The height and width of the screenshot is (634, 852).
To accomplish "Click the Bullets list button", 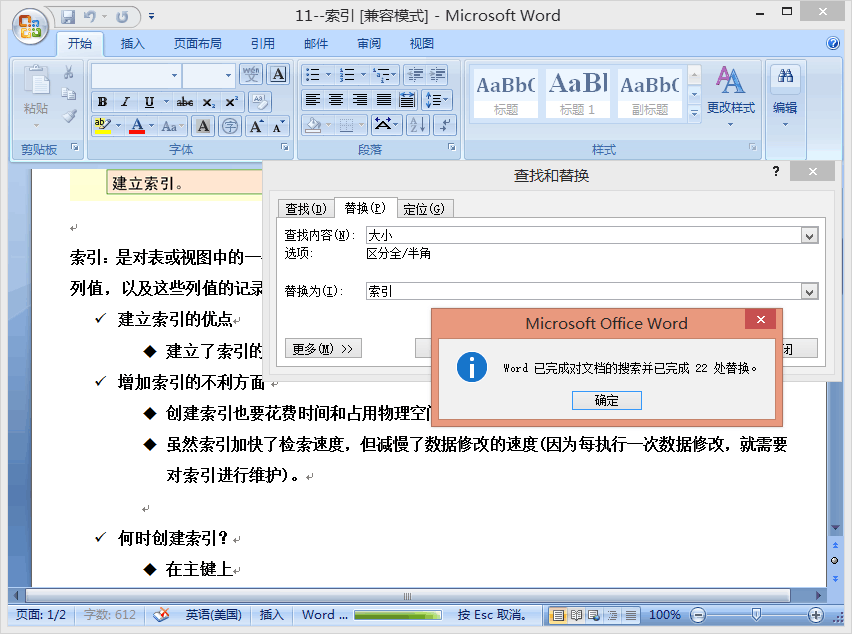I will click(x=313, y=74).
